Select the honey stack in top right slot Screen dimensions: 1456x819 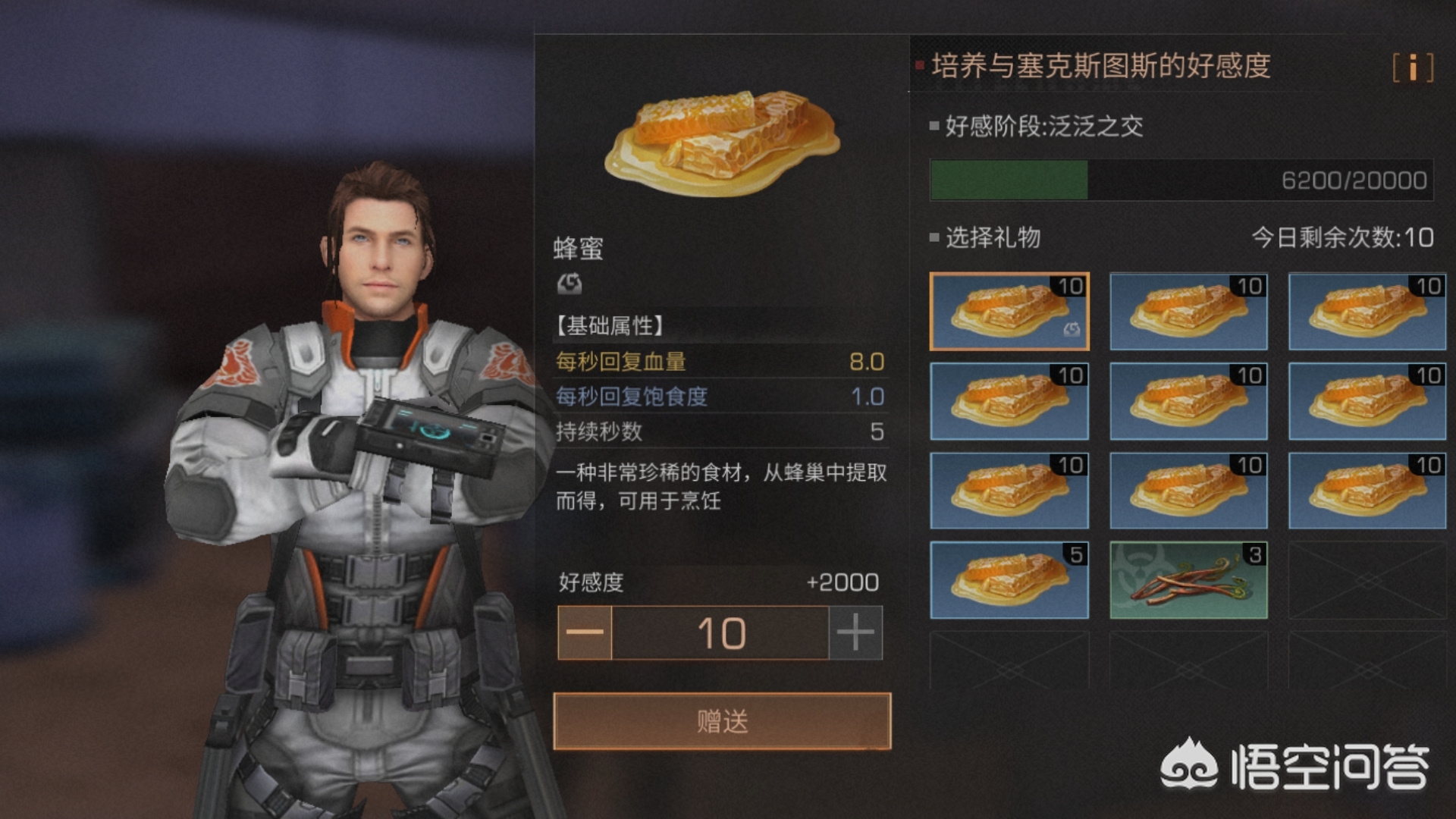click(x=1367, y=312)
